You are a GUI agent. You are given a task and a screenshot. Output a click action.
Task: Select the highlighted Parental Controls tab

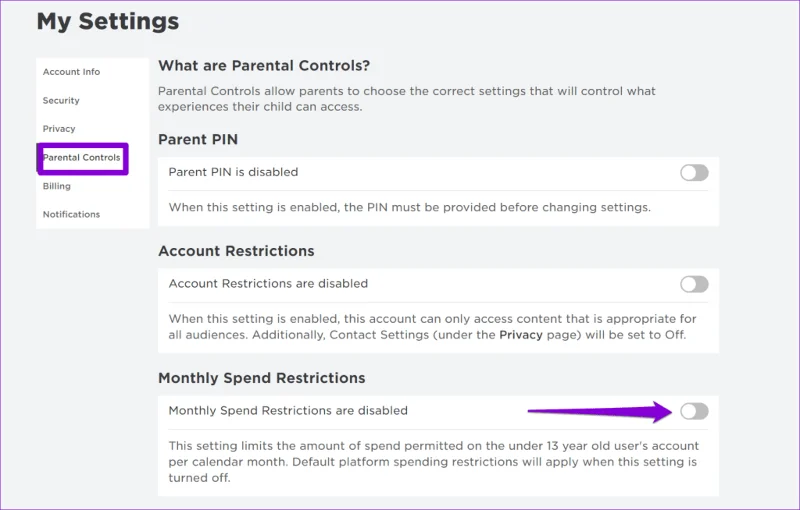(82, 158)
